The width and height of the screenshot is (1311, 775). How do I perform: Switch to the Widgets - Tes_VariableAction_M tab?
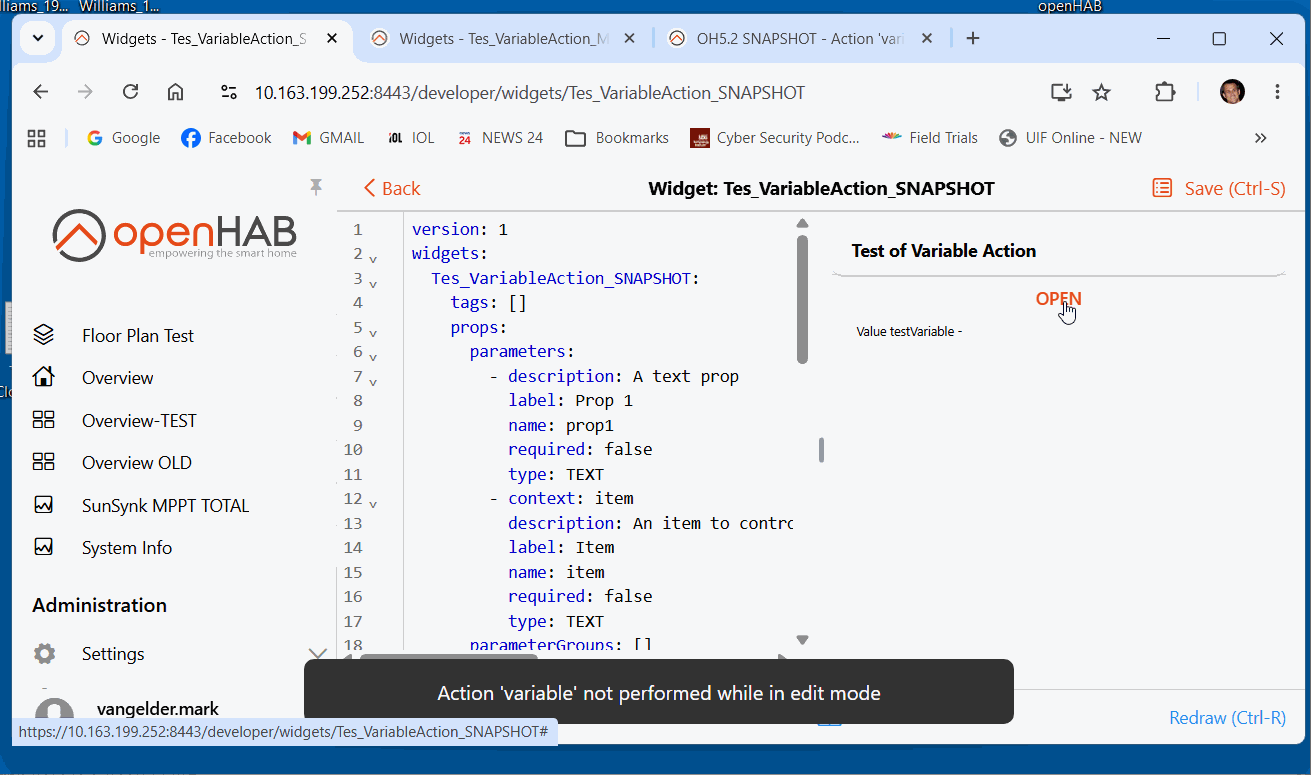coord(504,39)
